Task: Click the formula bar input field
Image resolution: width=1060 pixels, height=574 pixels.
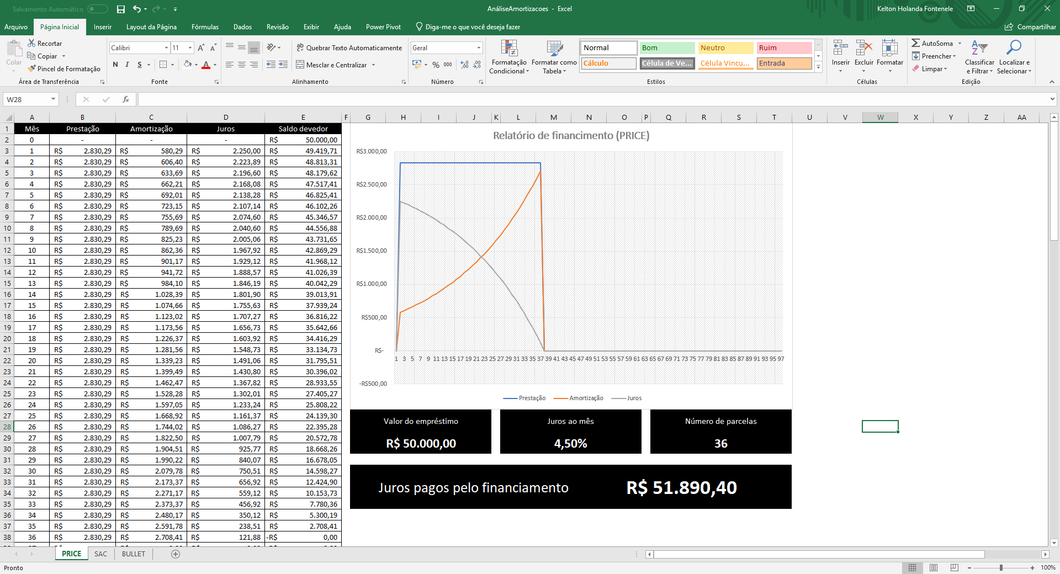Action: (590, 100)
